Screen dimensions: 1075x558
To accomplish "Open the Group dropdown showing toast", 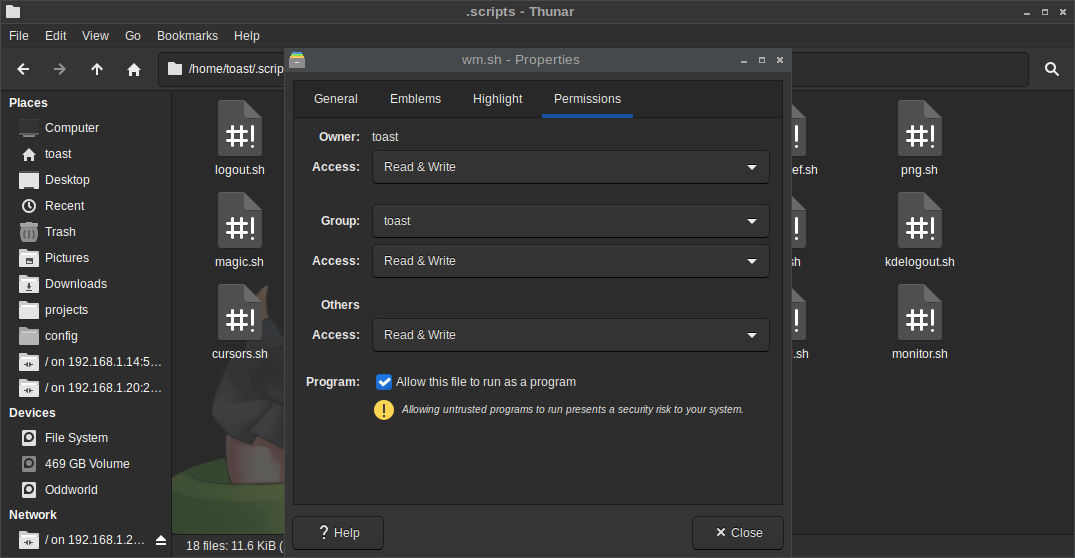I will 570,221.
